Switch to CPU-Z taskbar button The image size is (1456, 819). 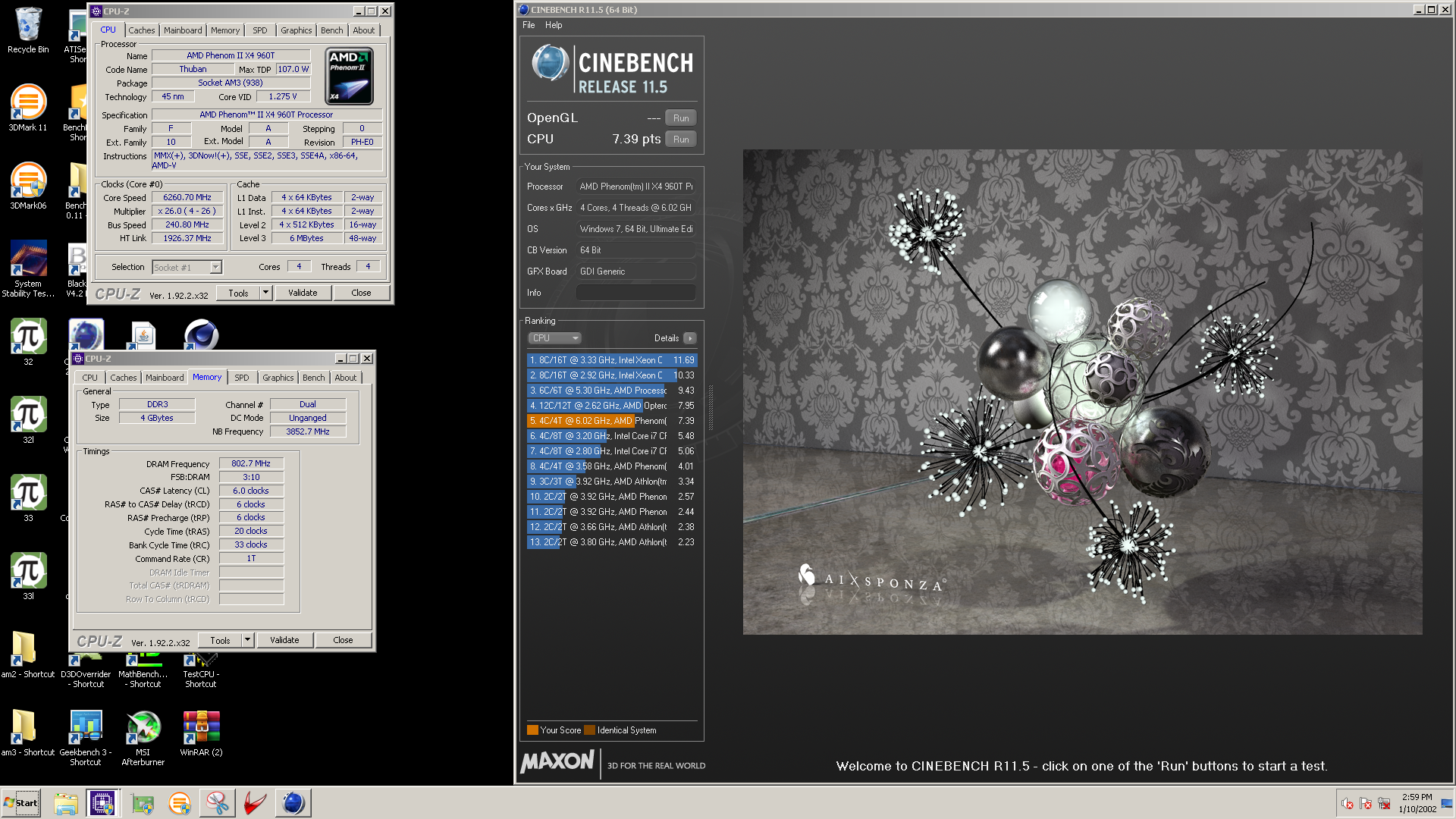click(x=102, y=803)
